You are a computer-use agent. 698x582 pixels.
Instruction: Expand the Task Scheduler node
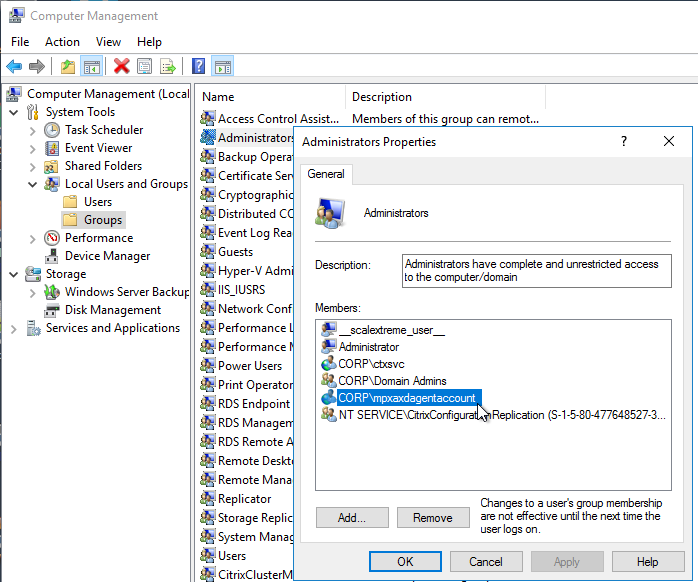coord(32,131)
